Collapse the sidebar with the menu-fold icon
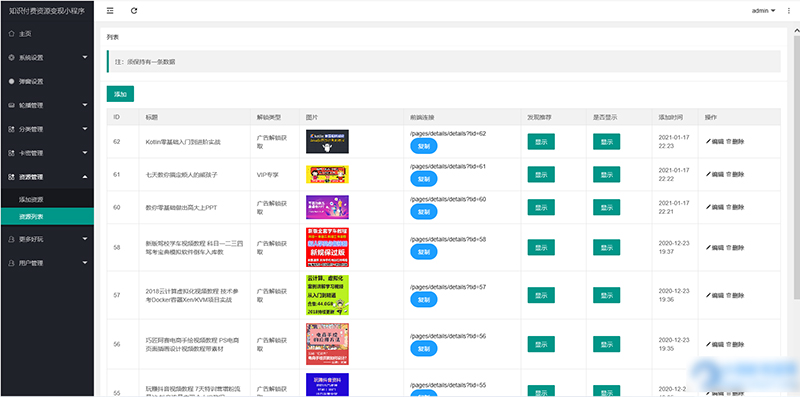 pyautogui.click(x=110, y=11)
